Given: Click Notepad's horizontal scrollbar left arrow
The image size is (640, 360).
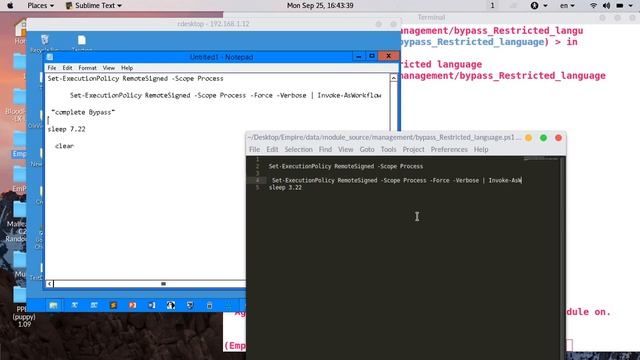Looking at the screenshot, I should pyautogui.click(x=49, y=284).
